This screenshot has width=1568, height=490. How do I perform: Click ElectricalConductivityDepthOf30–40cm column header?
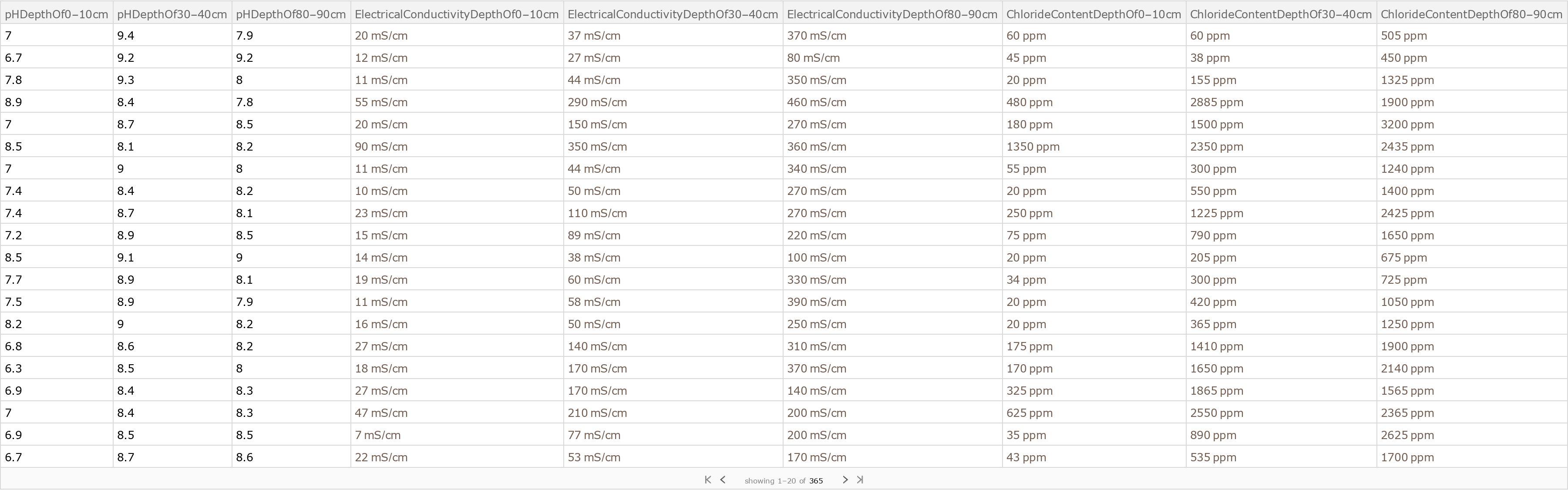pyautogui.click(x=673, y=14)
